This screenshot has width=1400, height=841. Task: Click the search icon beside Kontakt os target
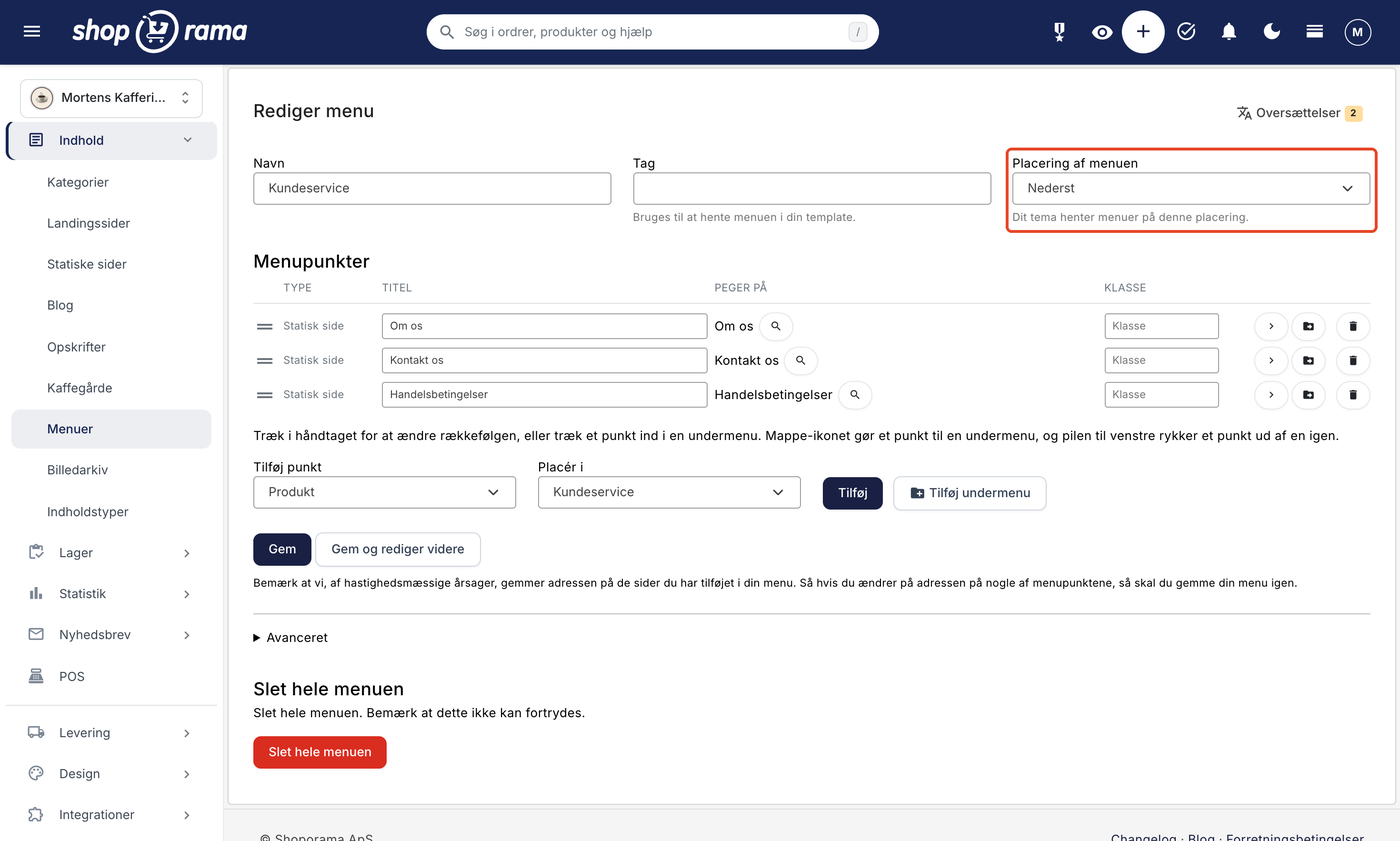[x=800, y=360]
